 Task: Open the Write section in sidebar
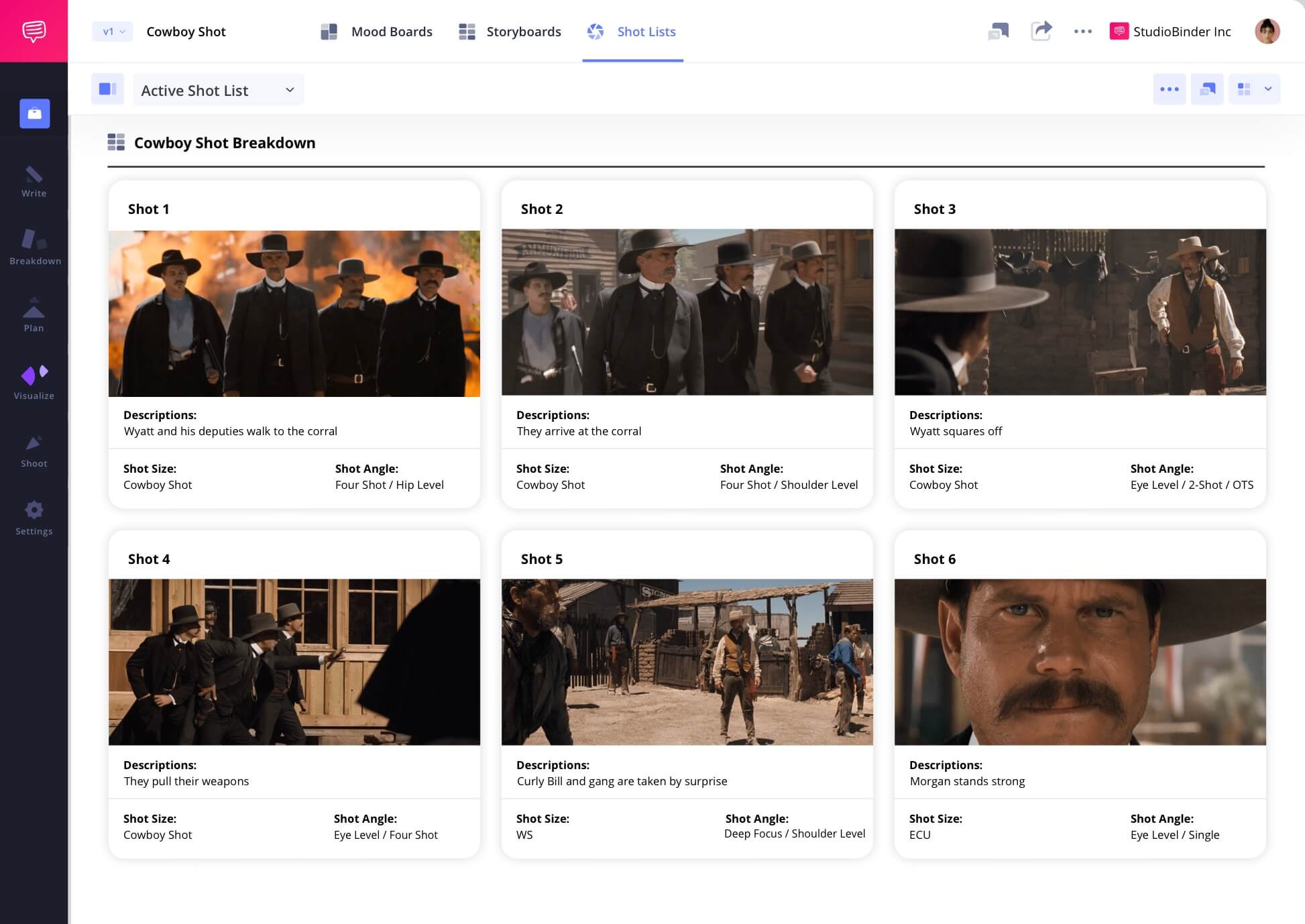pos(34,182)
